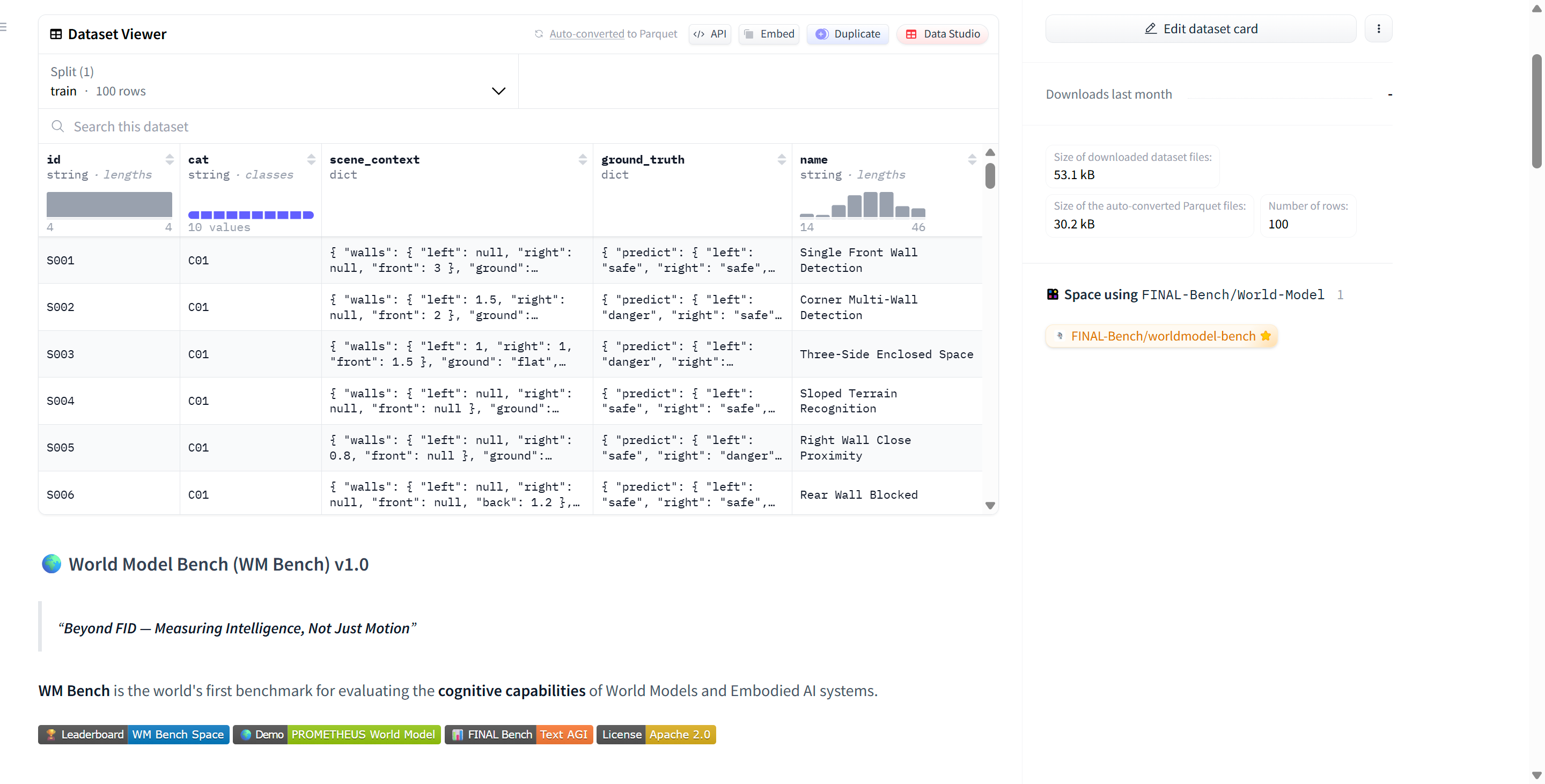Toggle sorting on the ground_truth column
The height and width of the screenshot is (784, 1545).
tap(782, 159)
